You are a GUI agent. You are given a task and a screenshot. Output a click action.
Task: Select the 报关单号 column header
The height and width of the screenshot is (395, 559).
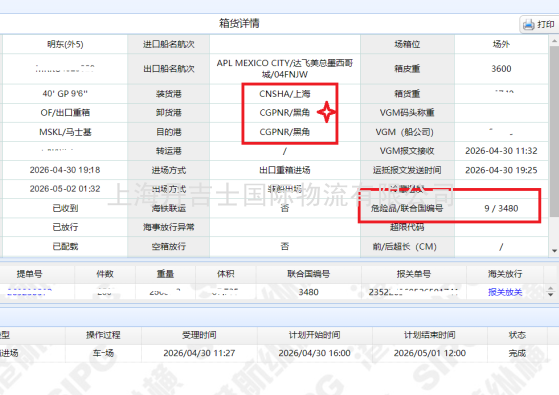pyautogui.click(x=414, y=274)
